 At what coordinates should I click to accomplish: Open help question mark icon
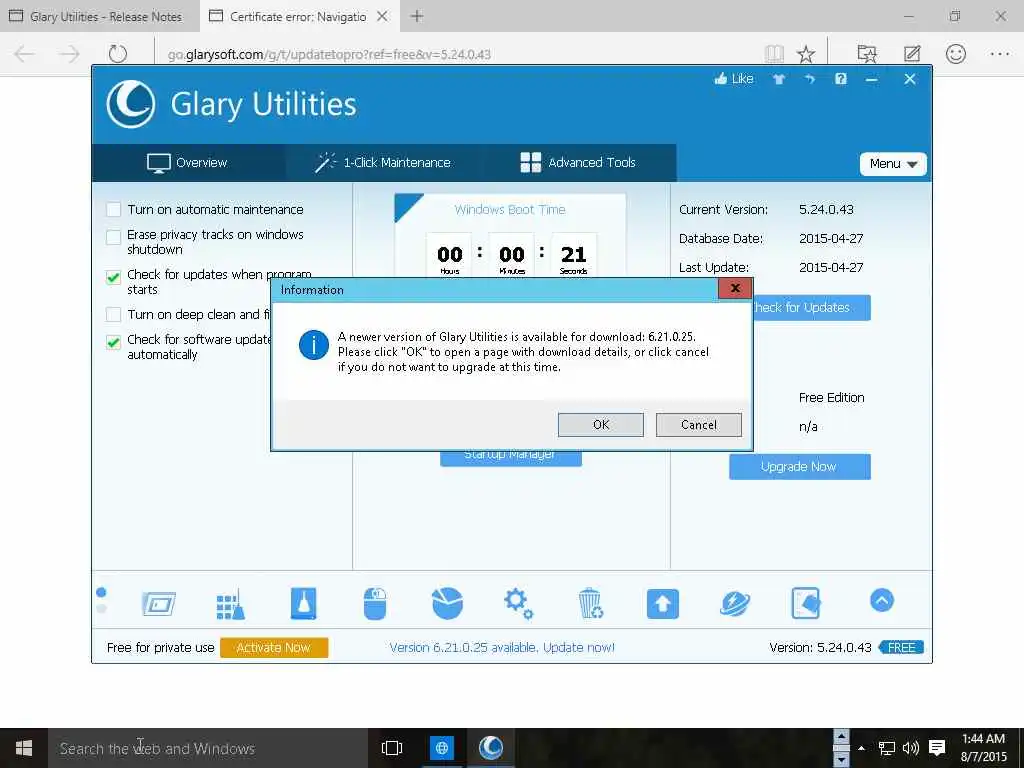840,79
